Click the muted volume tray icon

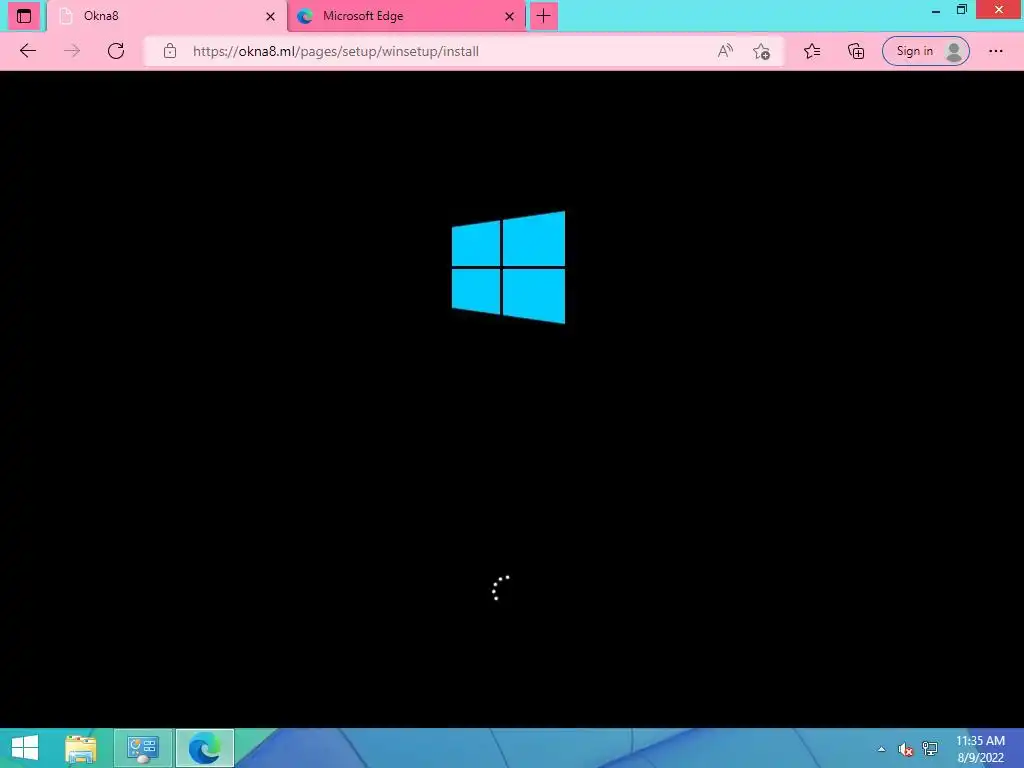click(905, 749)
